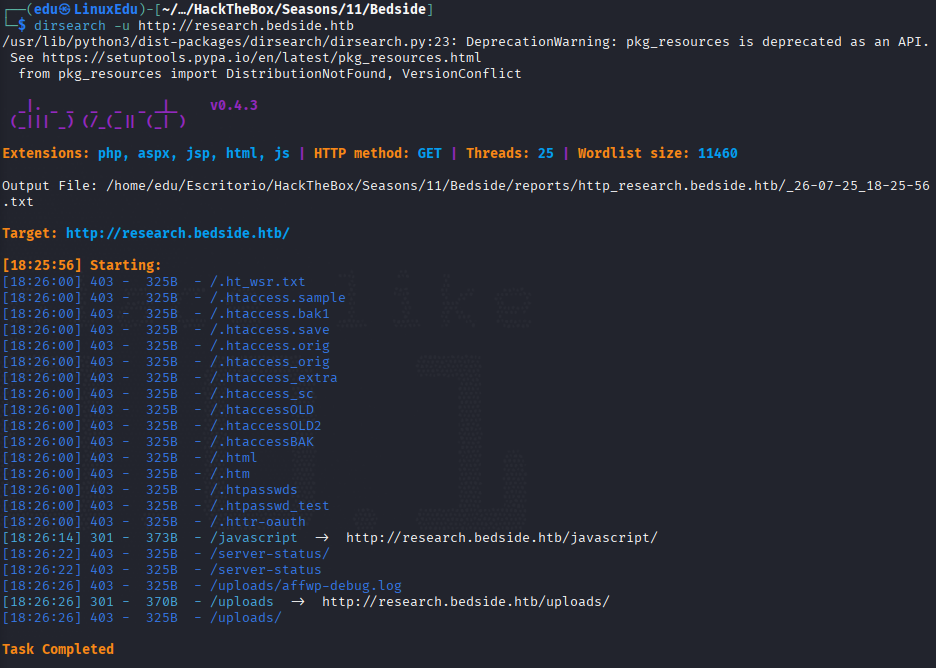Click the Task Completed message
This screenshot has width=936, height=668.
58,649
